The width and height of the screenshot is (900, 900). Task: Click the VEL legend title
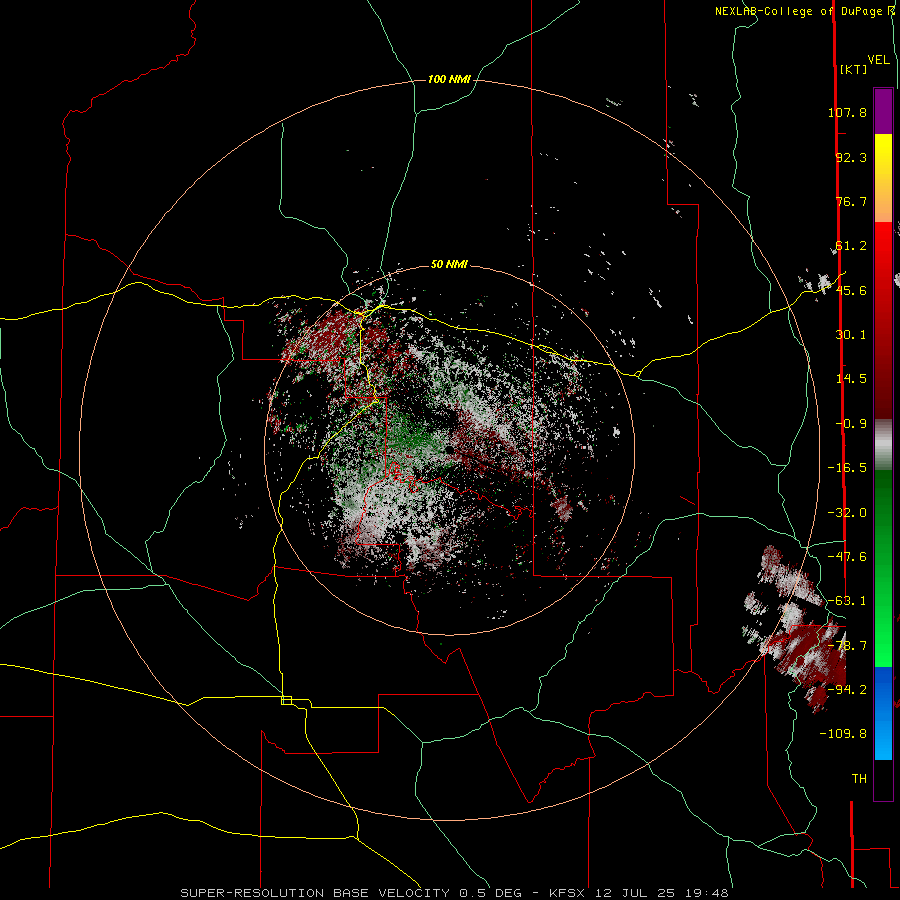[878, 60]
